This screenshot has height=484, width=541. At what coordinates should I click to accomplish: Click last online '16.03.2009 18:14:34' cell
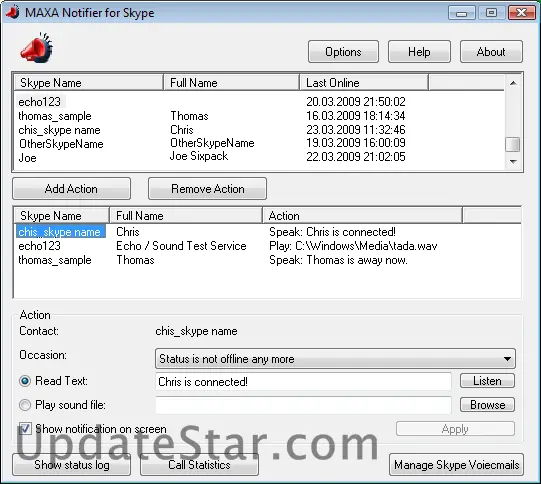pos(356,116)
